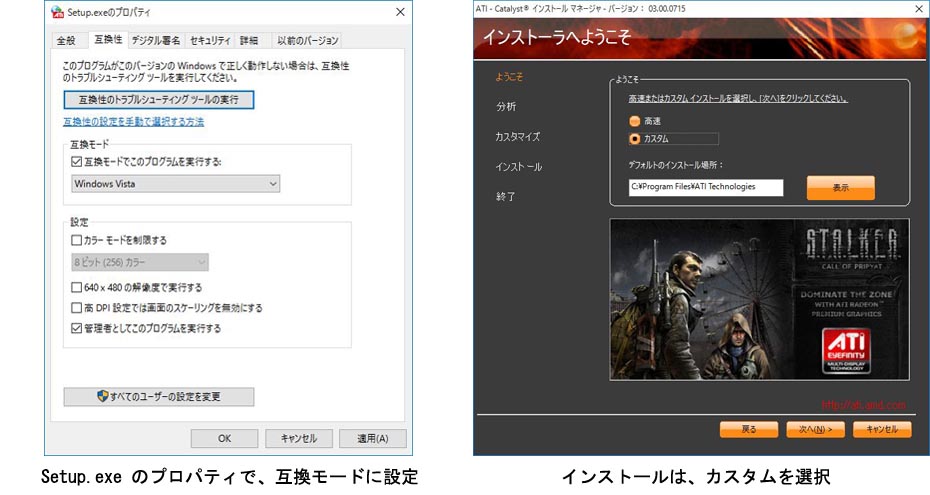The height and width of the screenshot is (495, 930).
Task: Switch to the 互換性 tab
Action: (108, 39)
